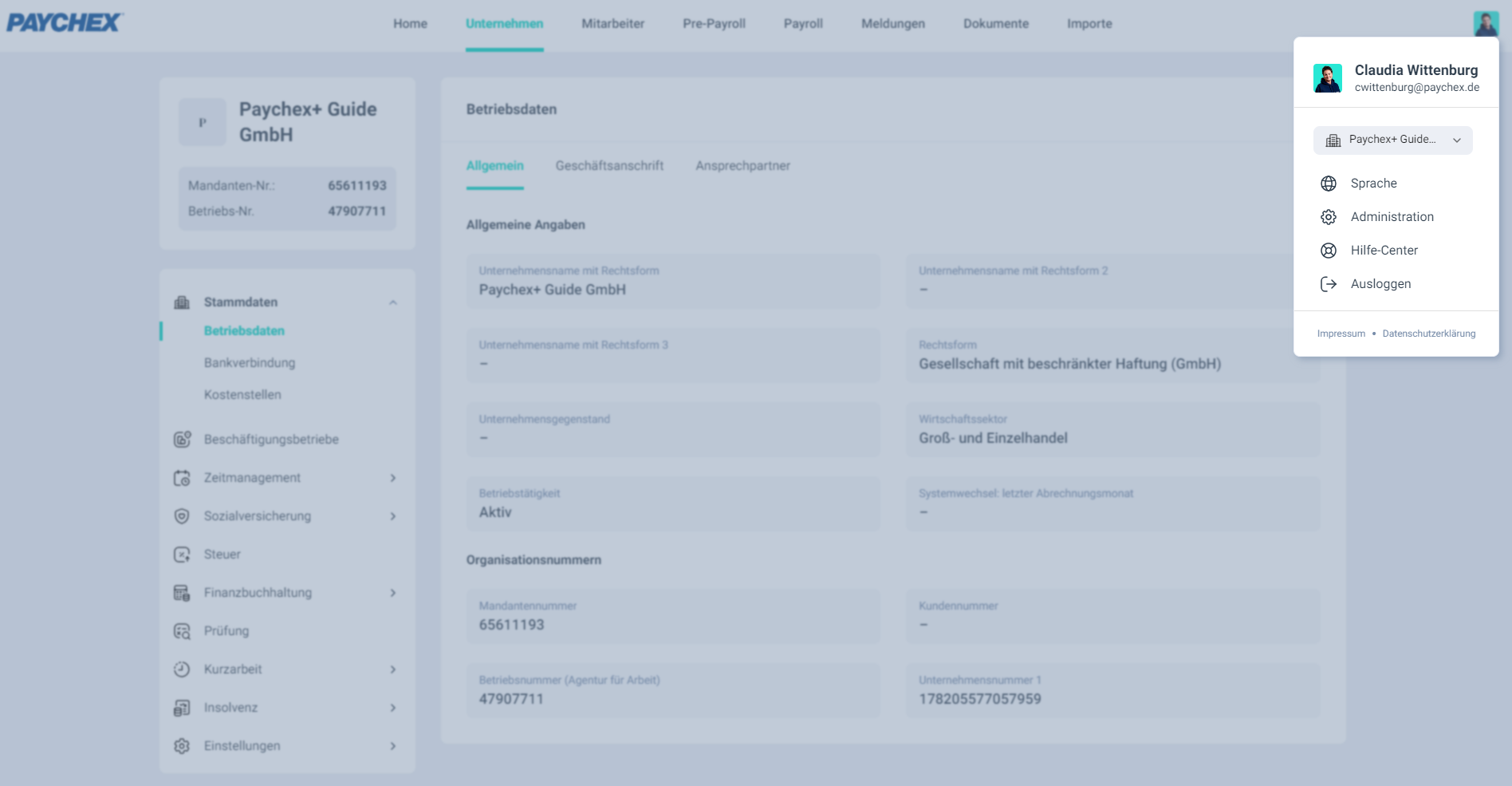
Task: Click the lifebuoy Hilfe-Center icon
Action: [1329, 251]
